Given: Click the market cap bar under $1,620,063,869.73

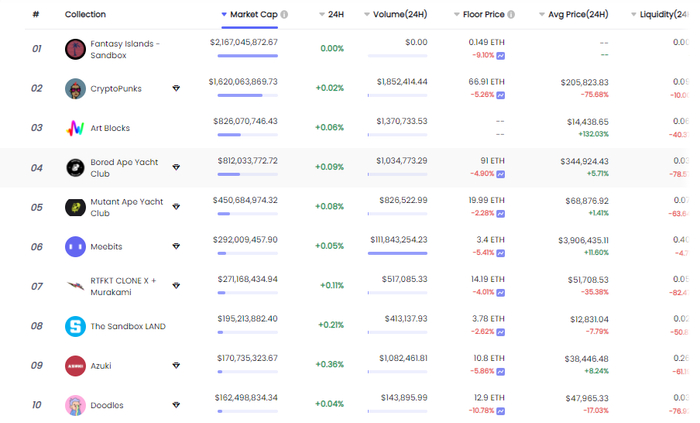Looking at the screenshot, I should pyautogui.click(x=248, y=95).
